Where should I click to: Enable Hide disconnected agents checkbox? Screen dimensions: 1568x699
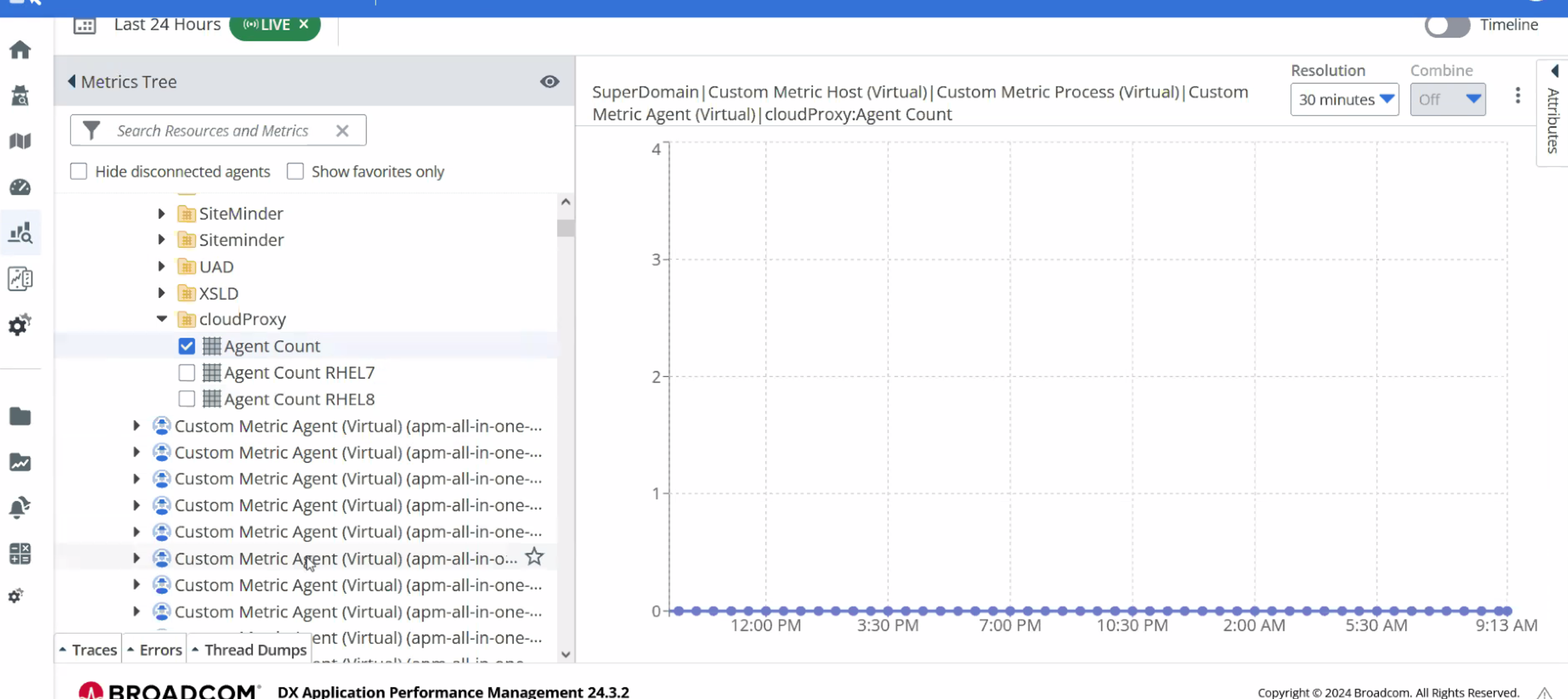click(79, 171)
